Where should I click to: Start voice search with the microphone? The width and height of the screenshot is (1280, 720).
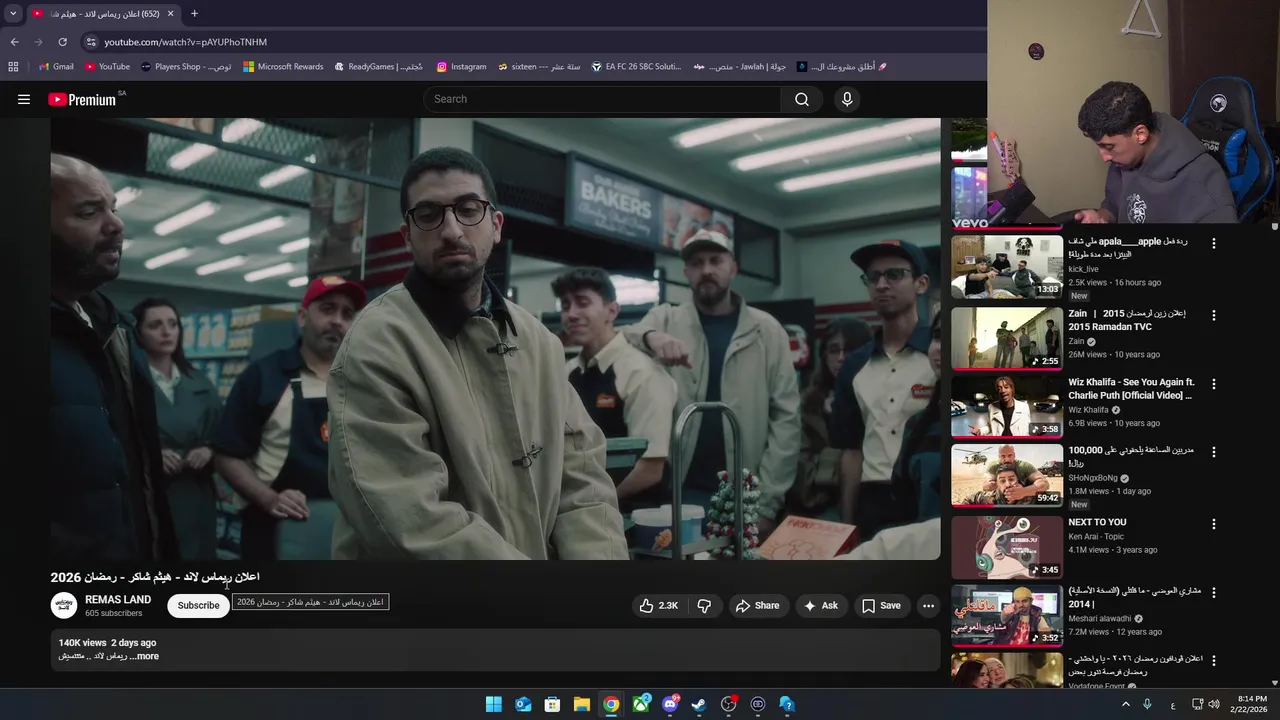[847, 99]
